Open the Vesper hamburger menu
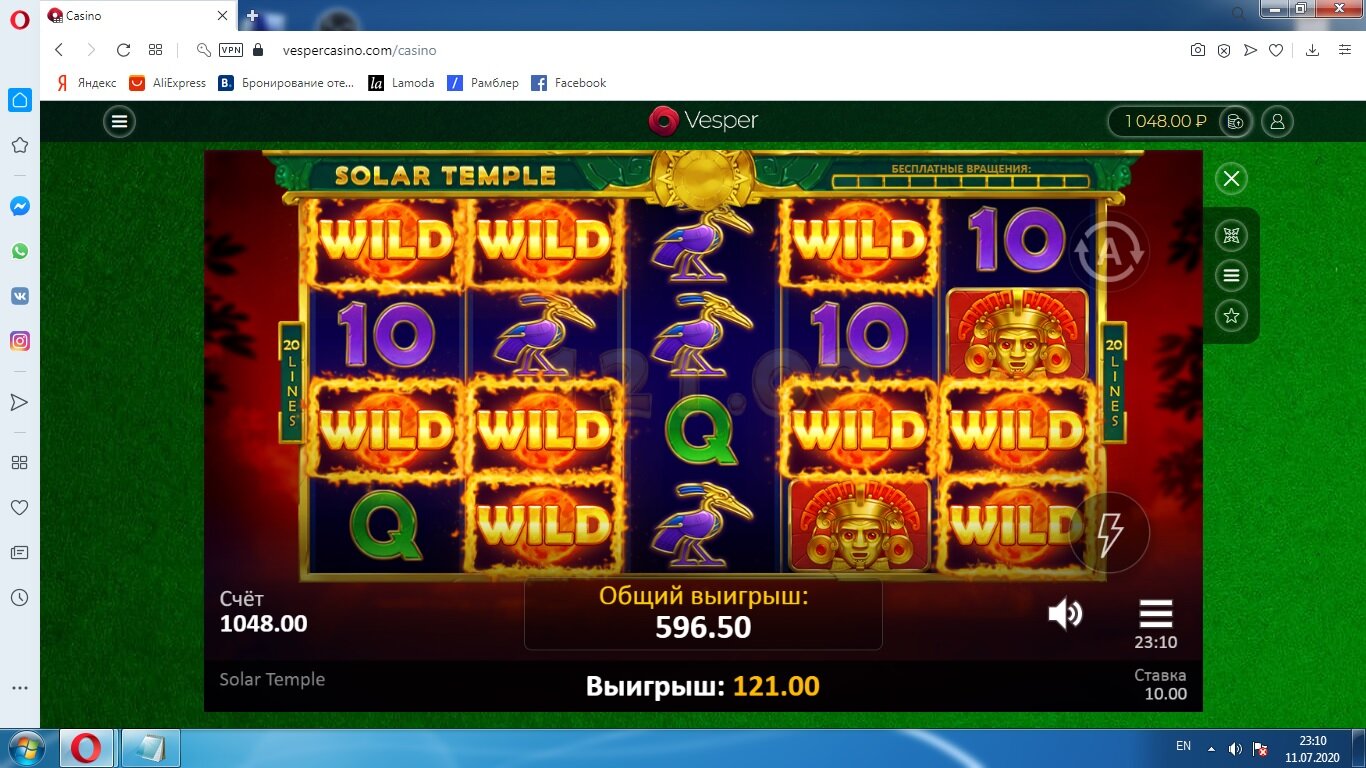 pyautogui.click(x=119, y=122)
